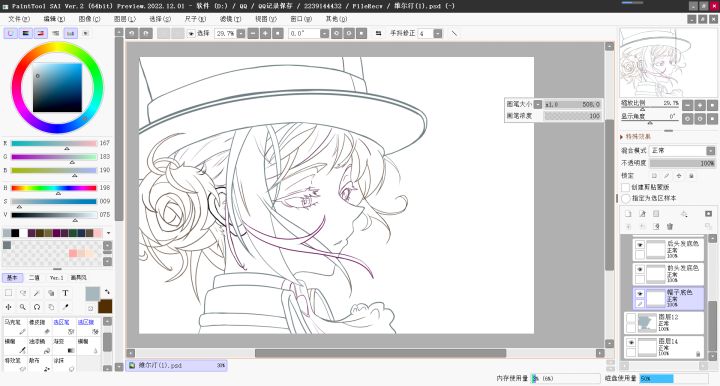The width and height of the screenshot is (720, 386).
Task: Select the 油漆桶 bucket tool
Action: click(39, 346)
